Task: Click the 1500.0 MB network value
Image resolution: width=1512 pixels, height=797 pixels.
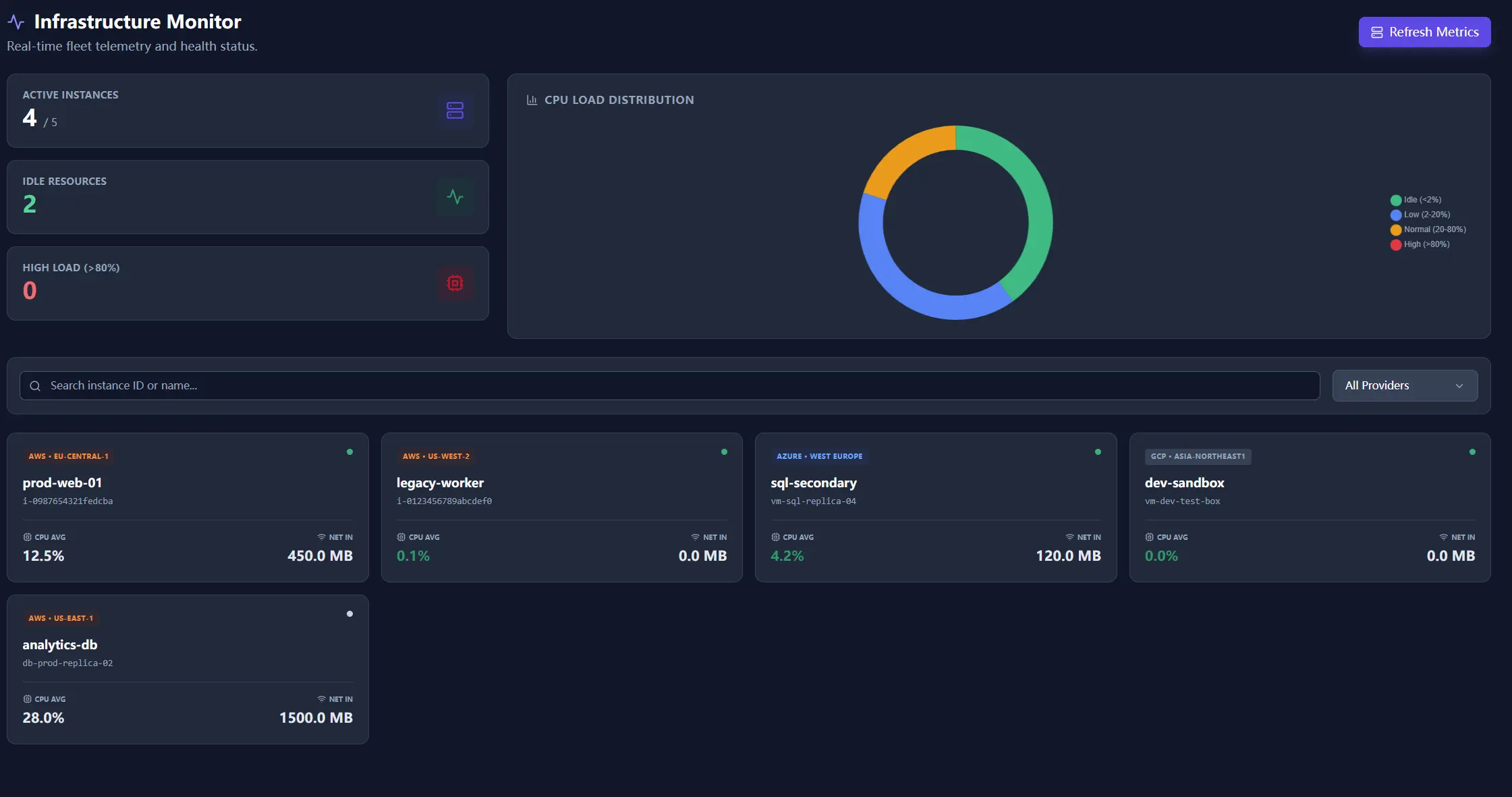Action: click(316, 717)
